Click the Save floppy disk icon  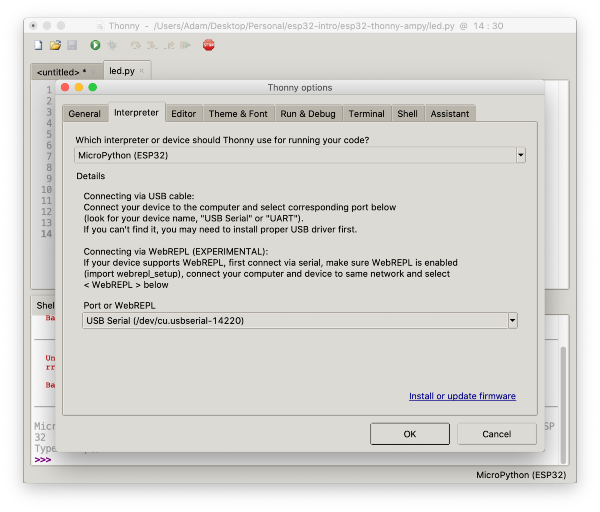coord(72,45)
